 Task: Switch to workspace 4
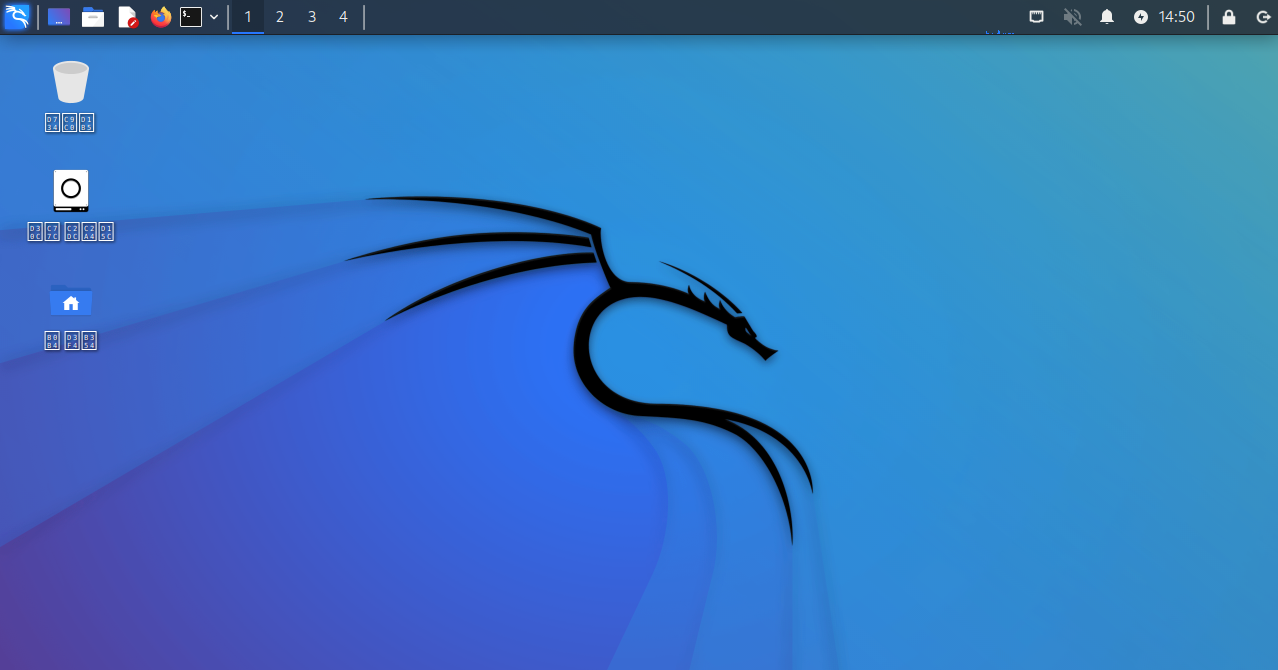(x=343, y=17)
